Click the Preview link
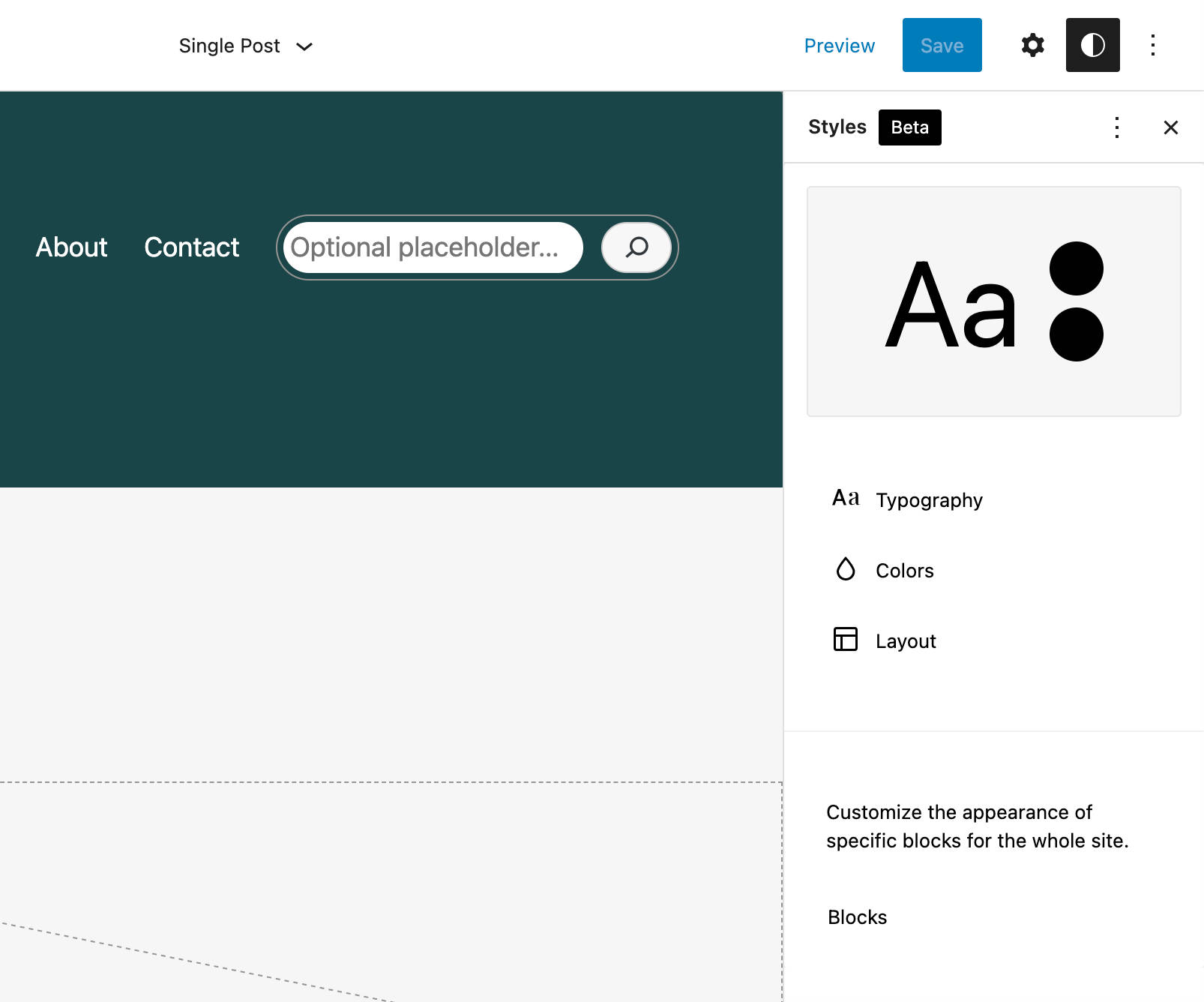The width and height of the screenshot is (1204, 1002). pyautogui.click(x=839, y=46)
